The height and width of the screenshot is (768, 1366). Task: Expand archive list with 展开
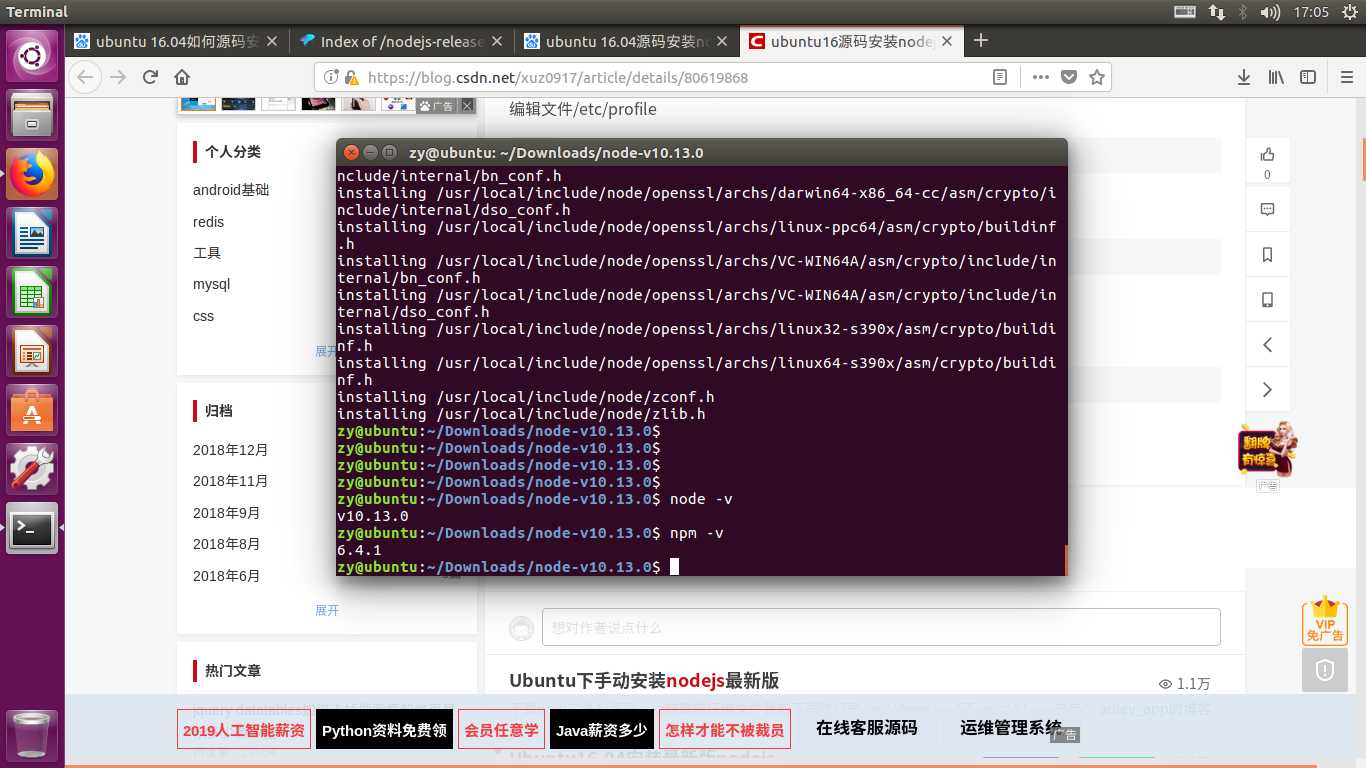point(327,610)
